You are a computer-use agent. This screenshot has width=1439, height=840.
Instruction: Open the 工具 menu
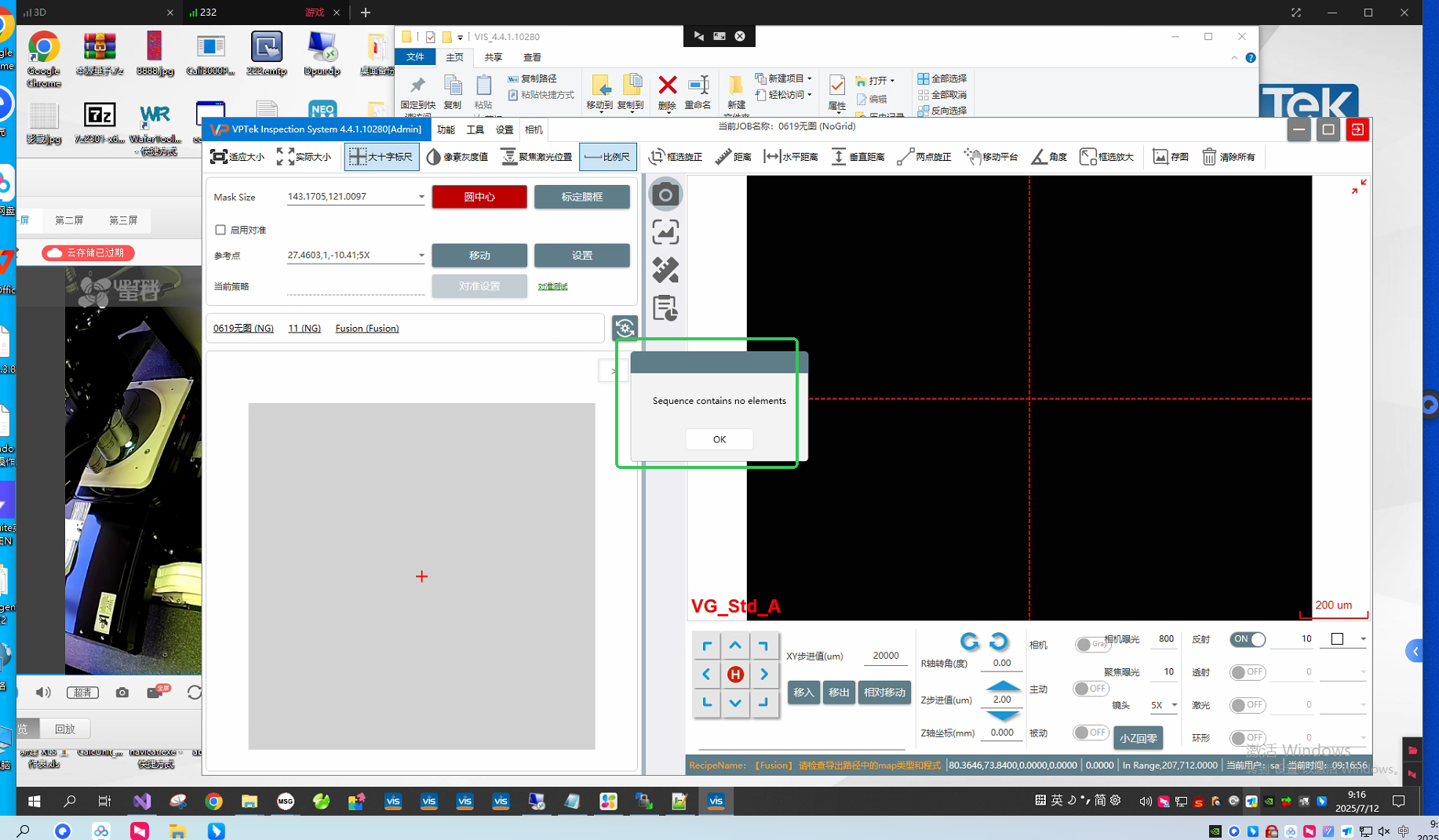pos(475,129)
